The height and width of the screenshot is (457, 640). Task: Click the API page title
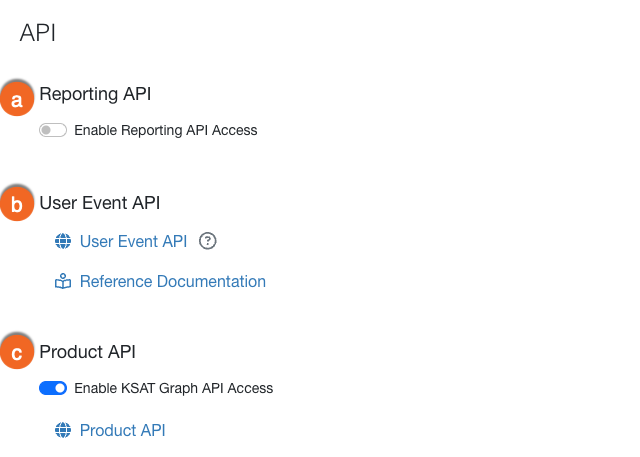(x=38, y=33)
